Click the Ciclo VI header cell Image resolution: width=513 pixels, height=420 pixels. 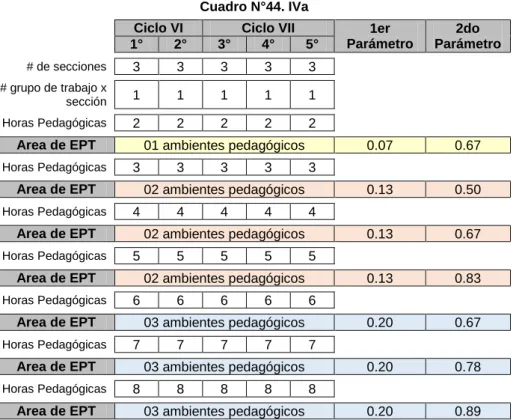point(158,28)
